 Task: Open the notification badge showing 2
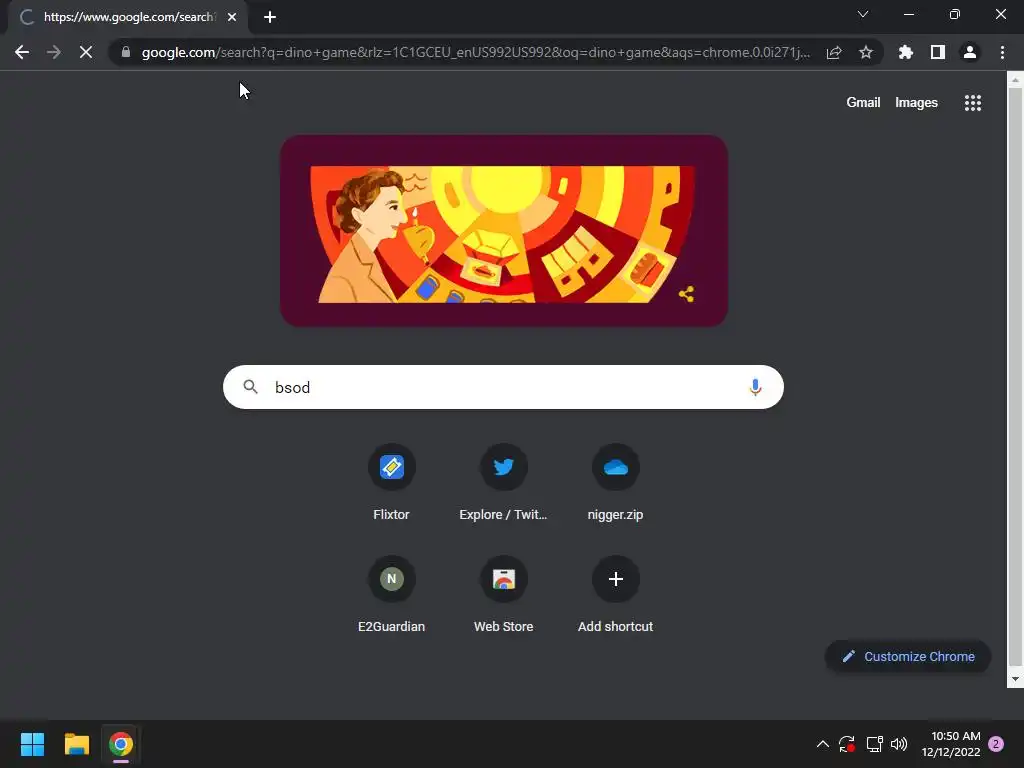996,744
